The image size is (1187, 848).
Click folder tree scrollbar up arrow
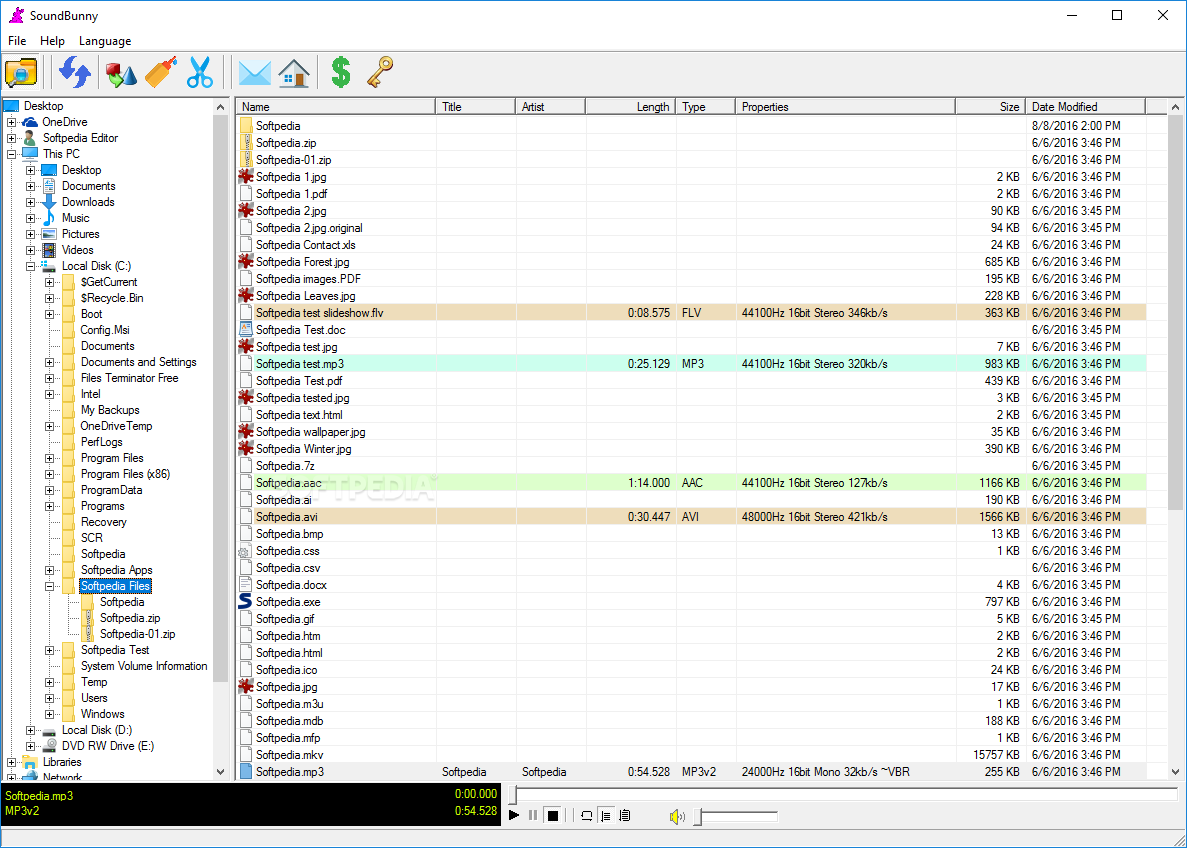221,108
